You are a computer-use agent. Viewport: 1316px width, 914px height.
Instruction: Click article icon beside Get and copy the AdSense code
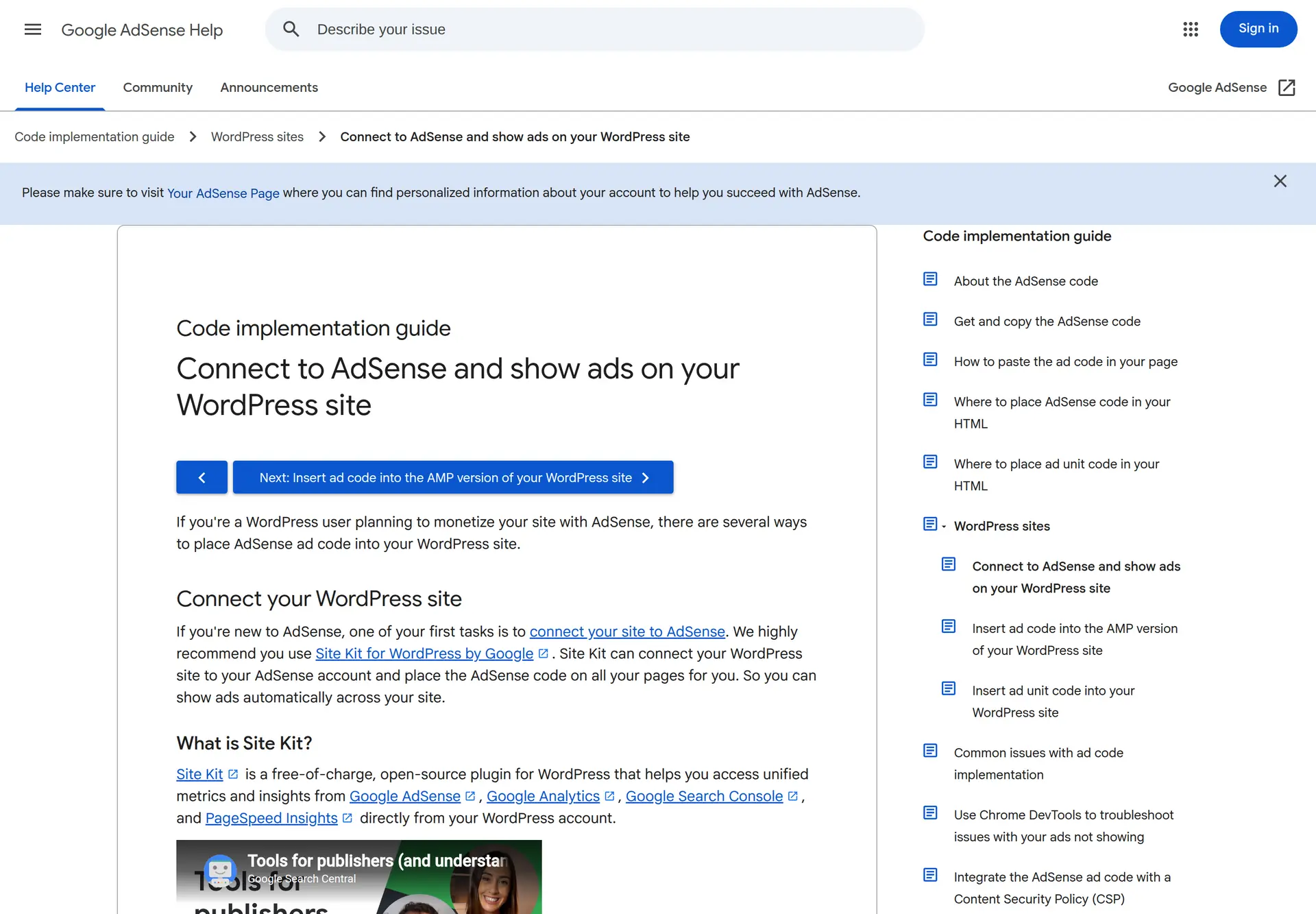point(930,320)
